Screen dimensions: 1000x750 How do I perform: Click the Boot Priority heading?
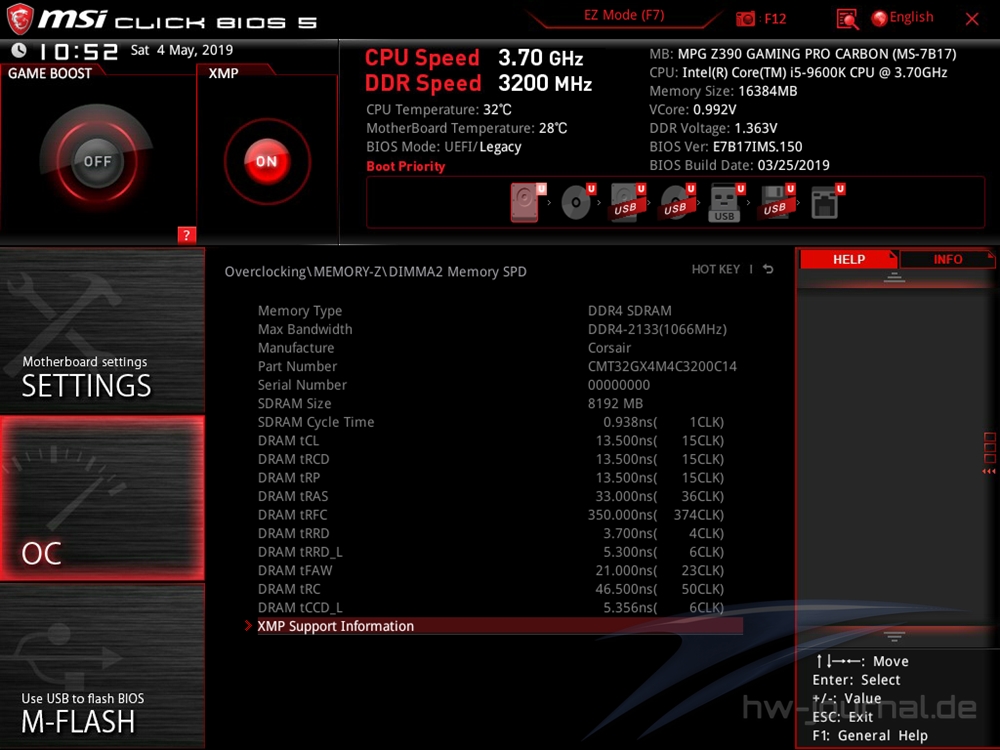tap(406, 166)
